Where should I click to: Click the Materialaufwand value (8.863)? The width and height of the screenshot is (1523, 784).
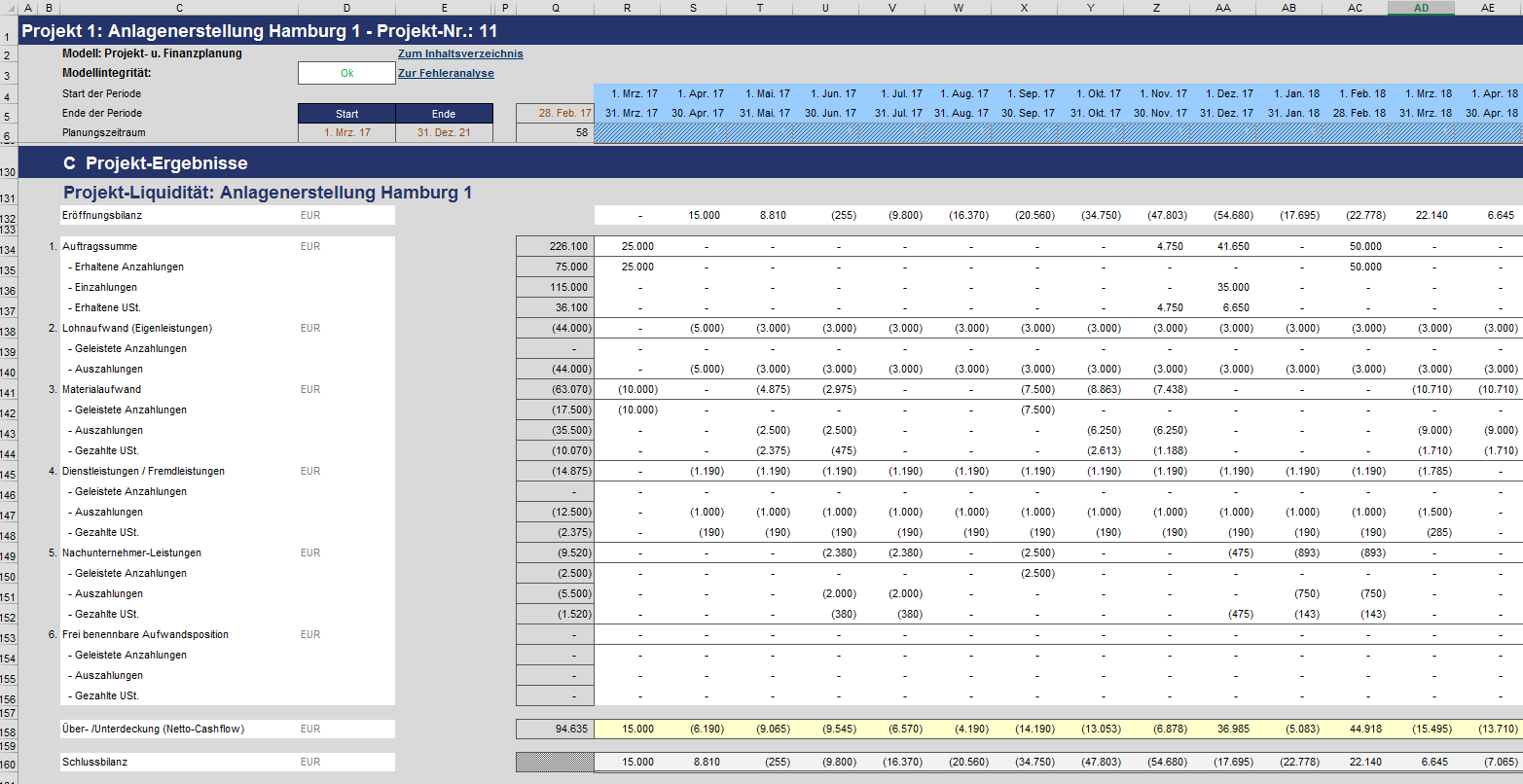(x=1090, y=390)
